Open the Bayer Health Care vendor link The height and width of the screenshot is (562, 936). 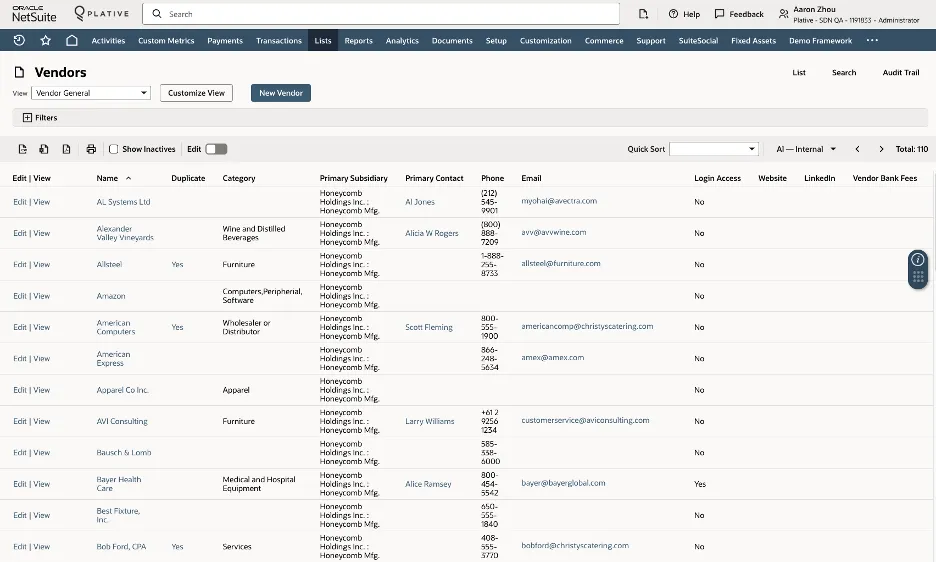(119, 484)
